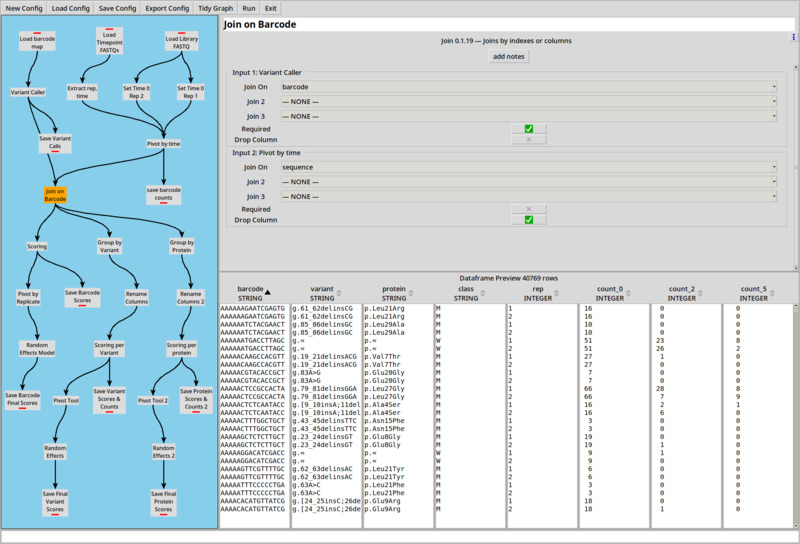Click Export Config in the toolbar
This screenshot has height=544, width=800.
coord(167,8)
